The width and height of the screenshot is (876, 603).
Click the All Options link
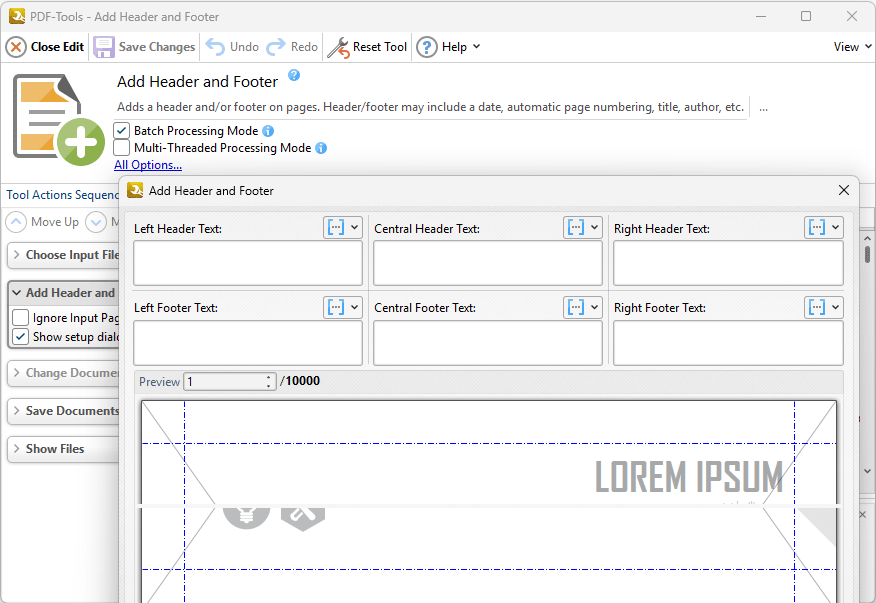(148, 165)
